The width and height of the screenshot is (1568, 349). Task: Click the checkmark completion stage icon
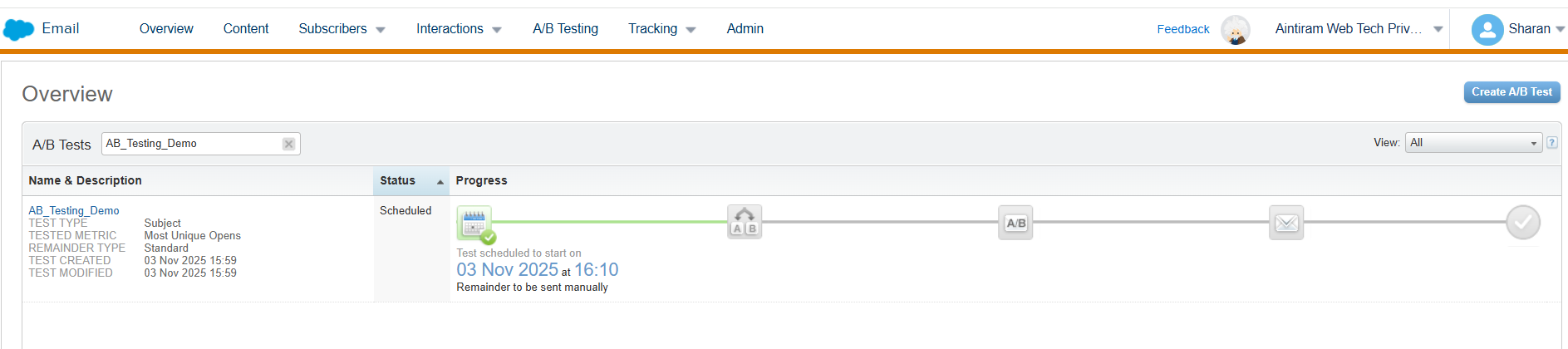coord(1522,223)
